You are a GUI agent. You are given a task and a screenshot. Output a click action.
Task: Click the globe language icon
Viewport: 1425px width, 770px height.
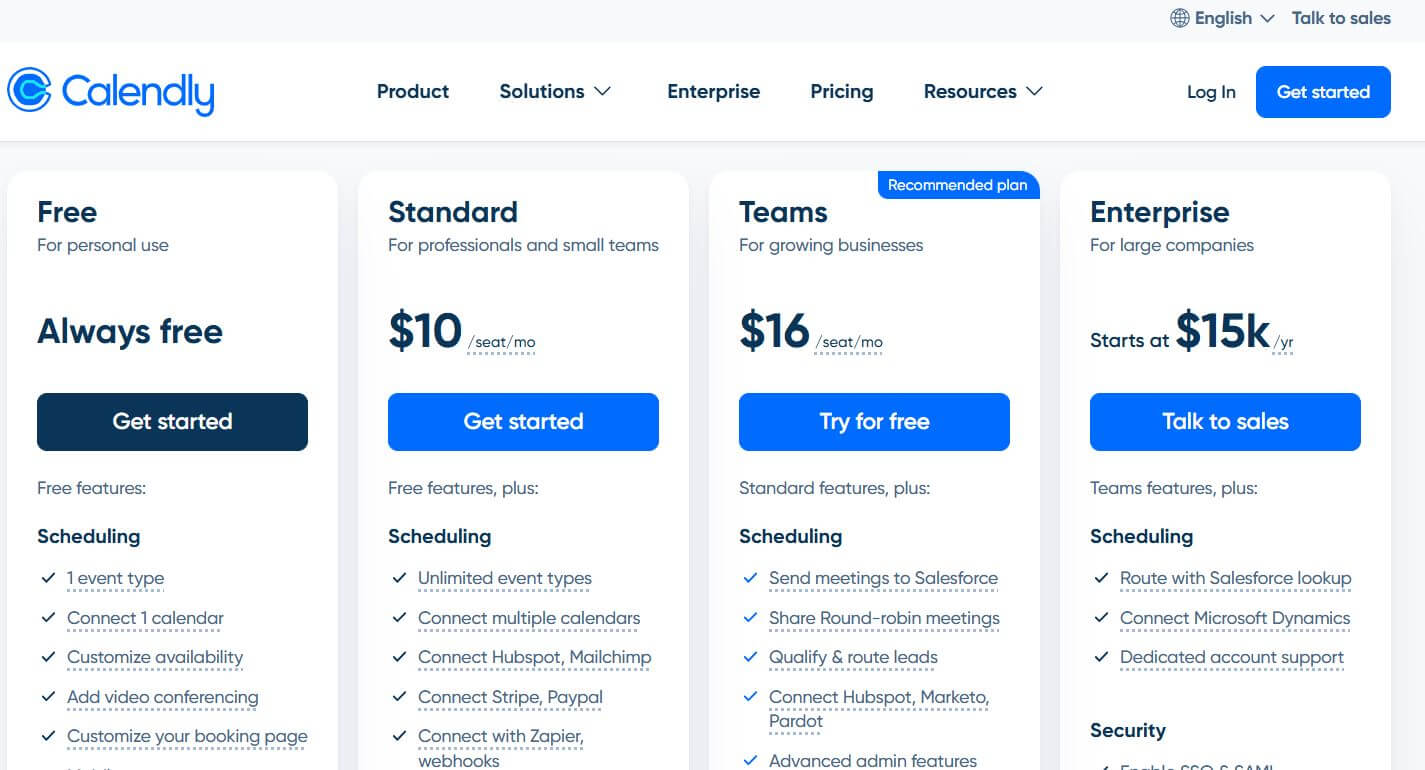coord(1180,18)
